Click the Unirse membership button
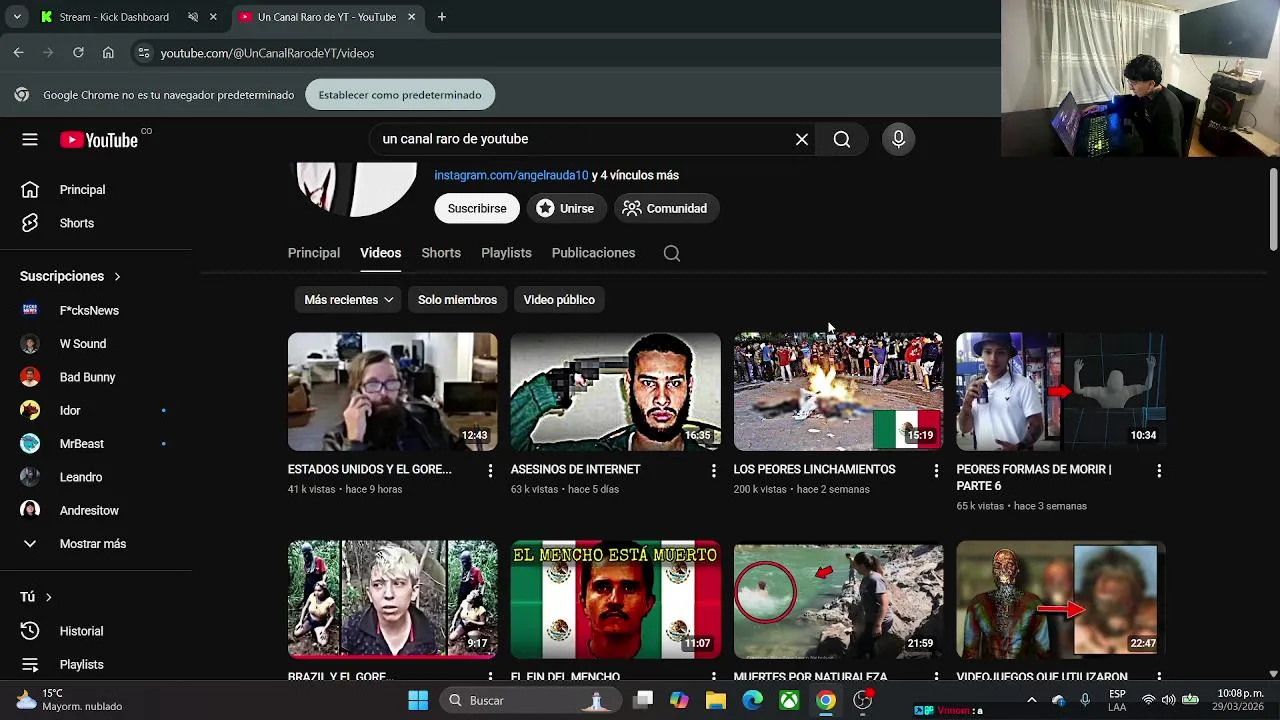1280x720 pixels. coord(565,209)
